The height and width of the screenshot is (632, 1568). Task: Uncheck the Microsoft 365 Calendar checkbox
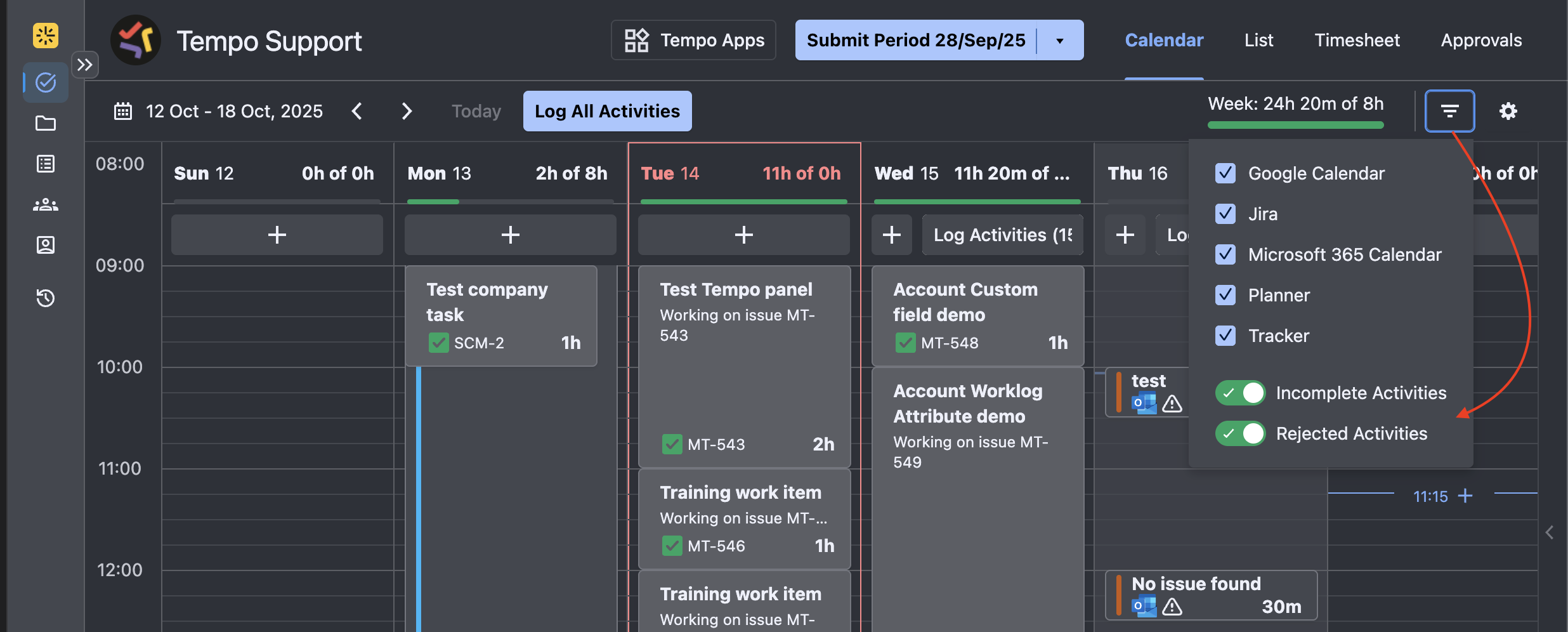tap(1225, 254)
